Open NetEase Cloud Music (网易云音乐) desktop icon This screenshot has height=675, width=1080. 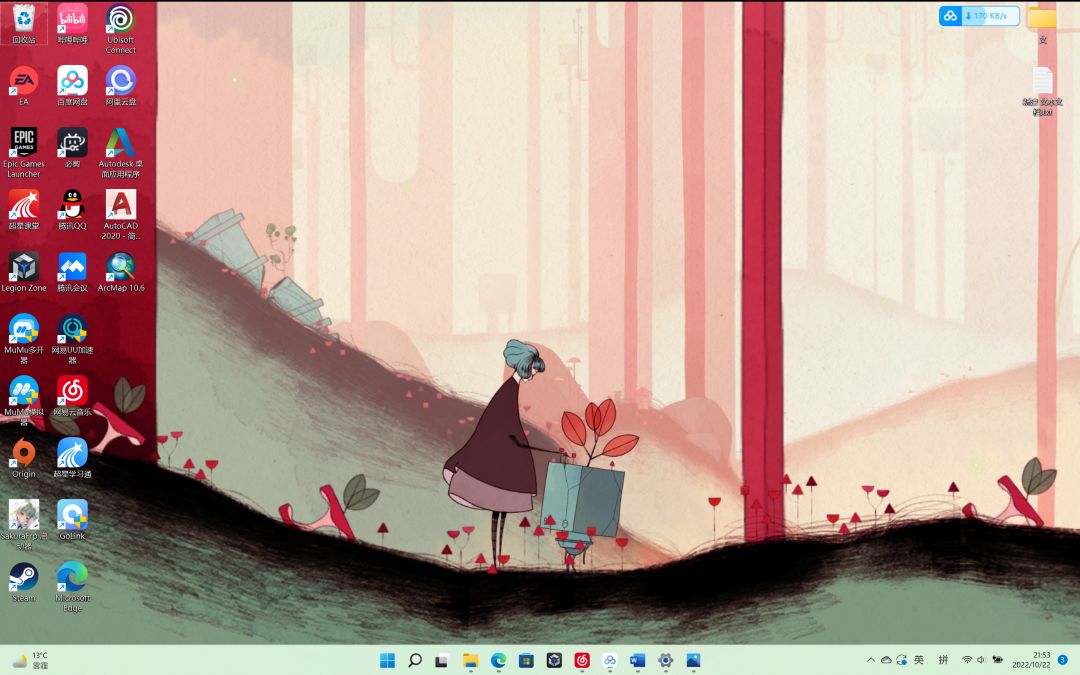72,395
